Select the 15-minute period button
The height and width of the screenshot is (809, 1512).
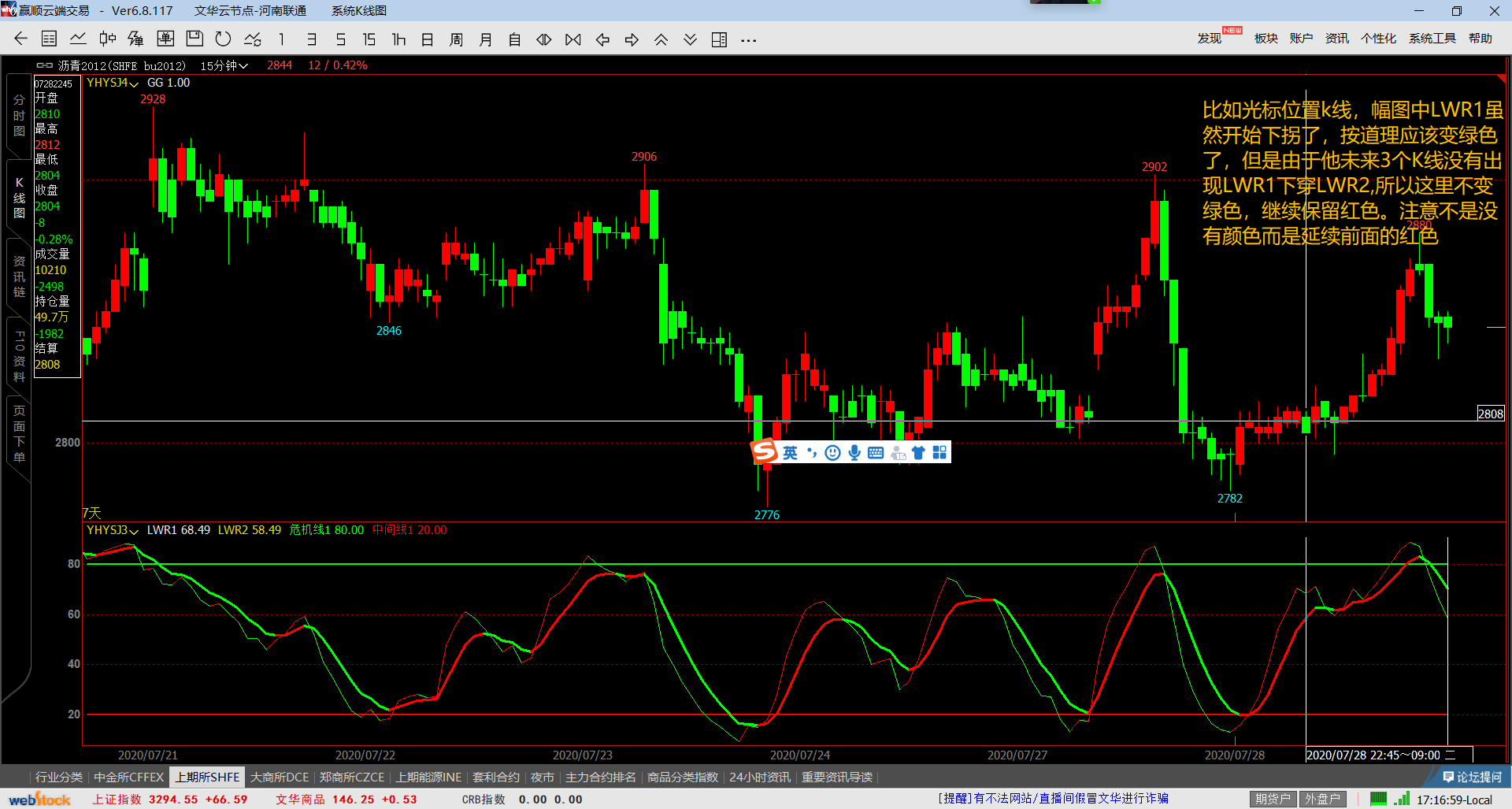click(369, 39)
